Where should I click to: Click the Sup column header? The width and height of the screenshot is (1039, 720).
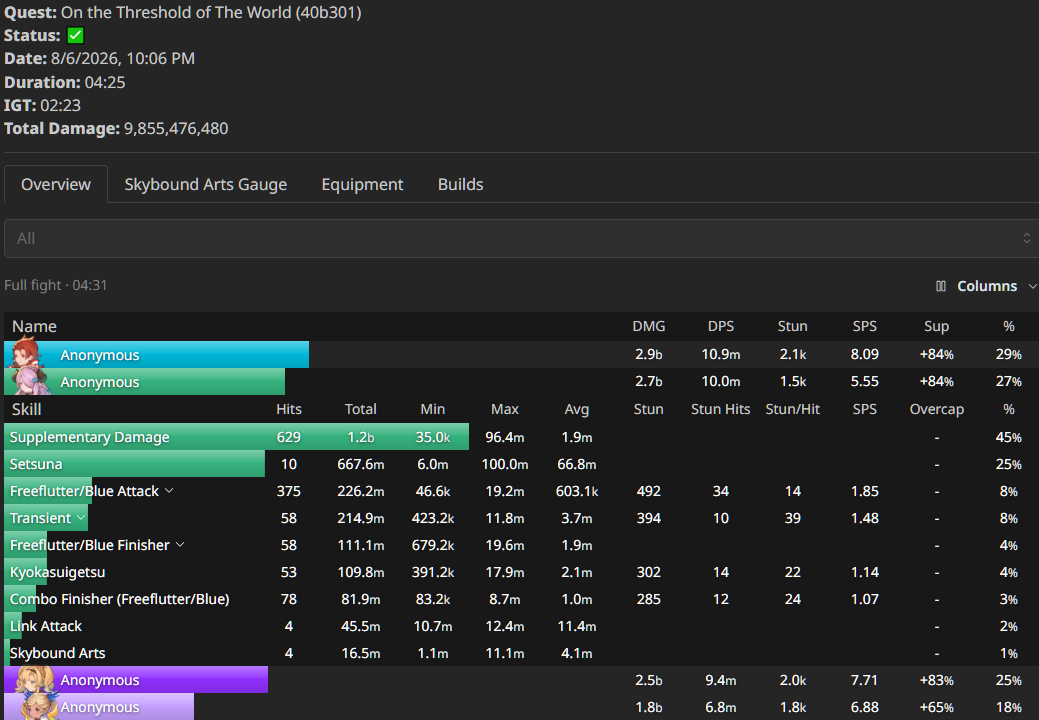pyautogui.click(x=936, y=326)
